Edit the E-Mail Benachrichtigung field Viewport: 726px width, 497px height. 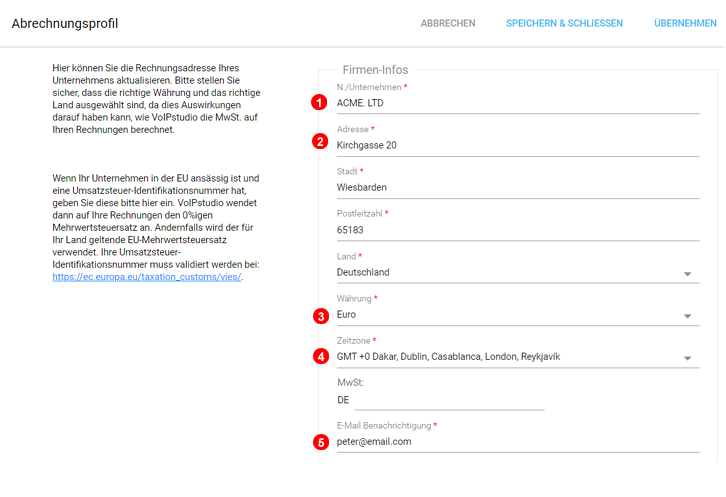[518, 442]
